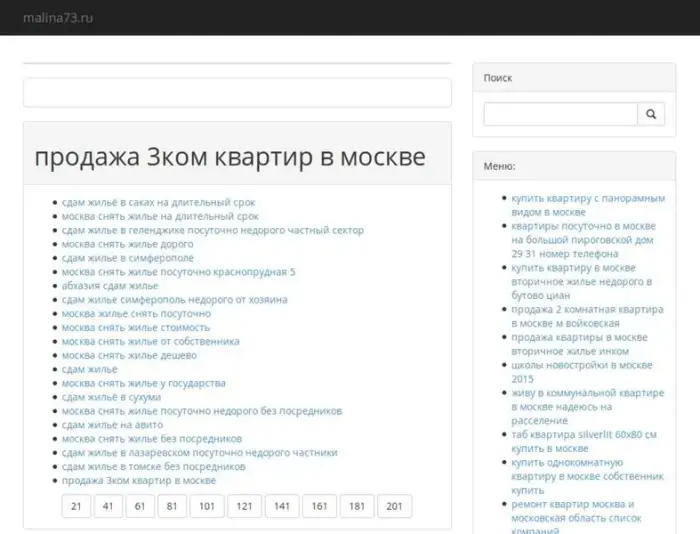Open the malina73.ru site title link
The image size is (700, 534).
pyautogui.click(x=57, y=18)
